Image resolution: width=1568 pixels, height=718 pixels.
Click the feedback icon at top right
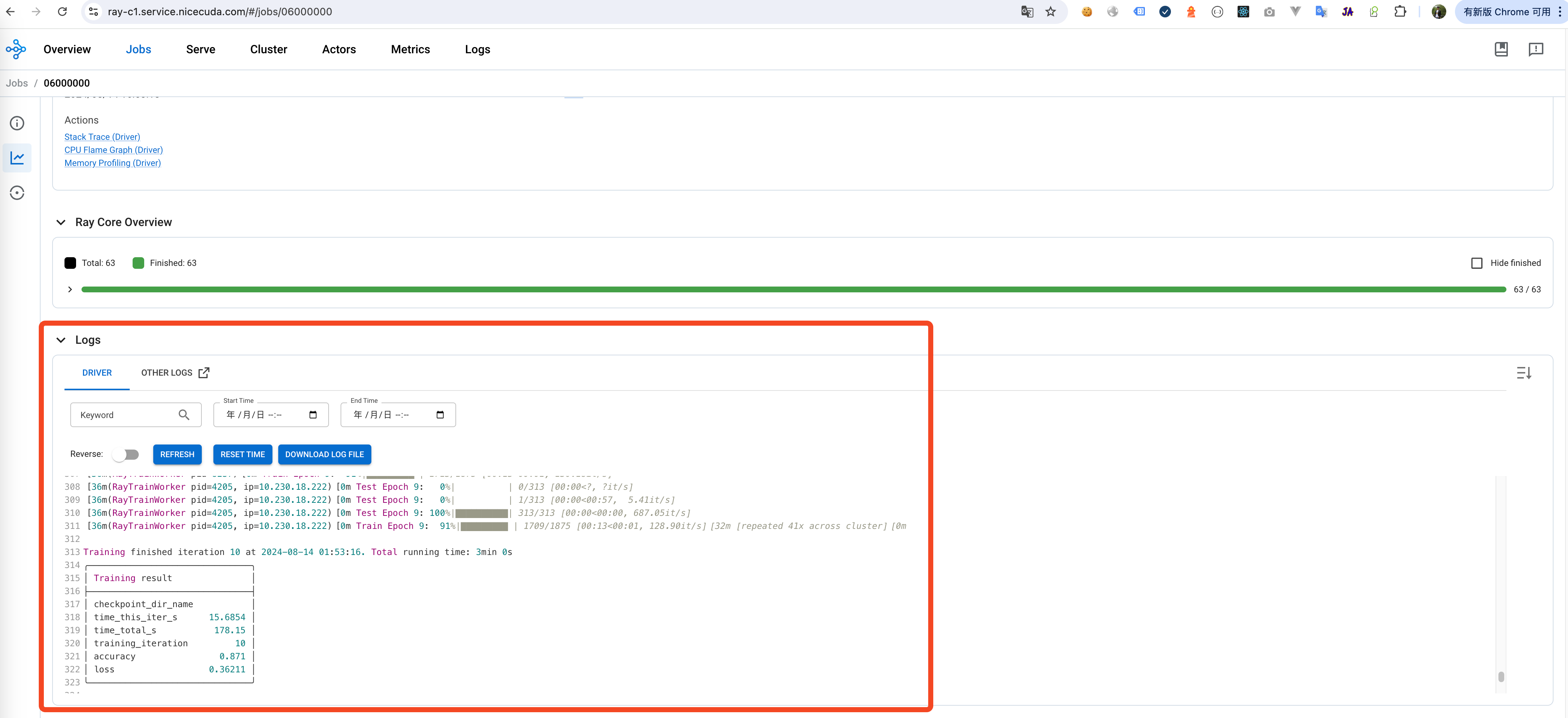coord(1536,49)
